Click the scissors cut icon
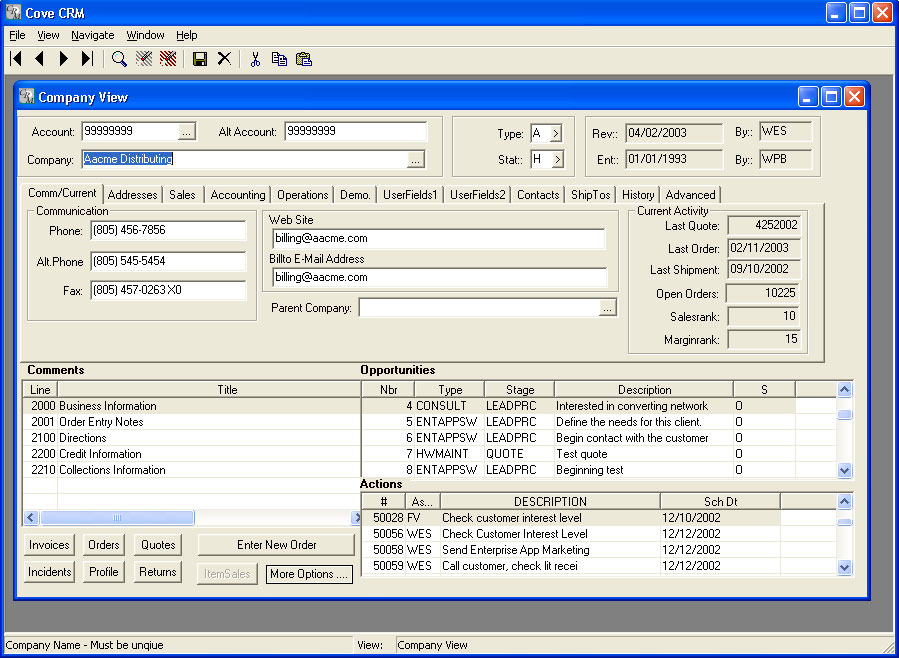 click(x=255, y=59)
